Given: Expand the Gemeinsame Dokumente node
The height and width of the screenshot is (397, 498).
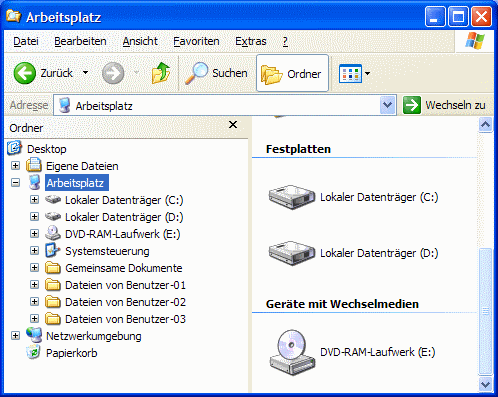Looking at the screenshot, I should coord(34,268).
